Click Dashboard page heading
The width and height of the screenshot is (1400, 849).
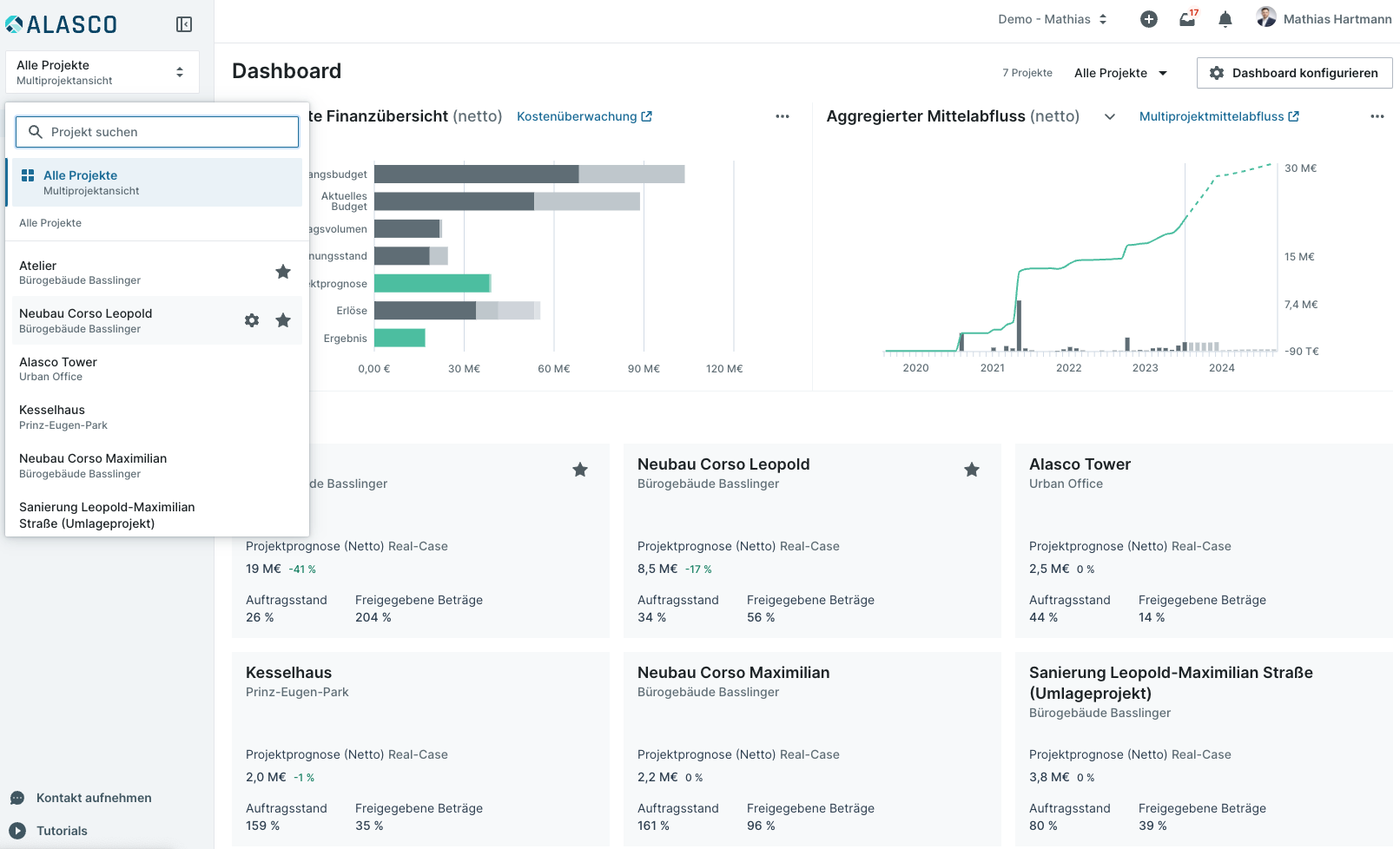[287, 71]
